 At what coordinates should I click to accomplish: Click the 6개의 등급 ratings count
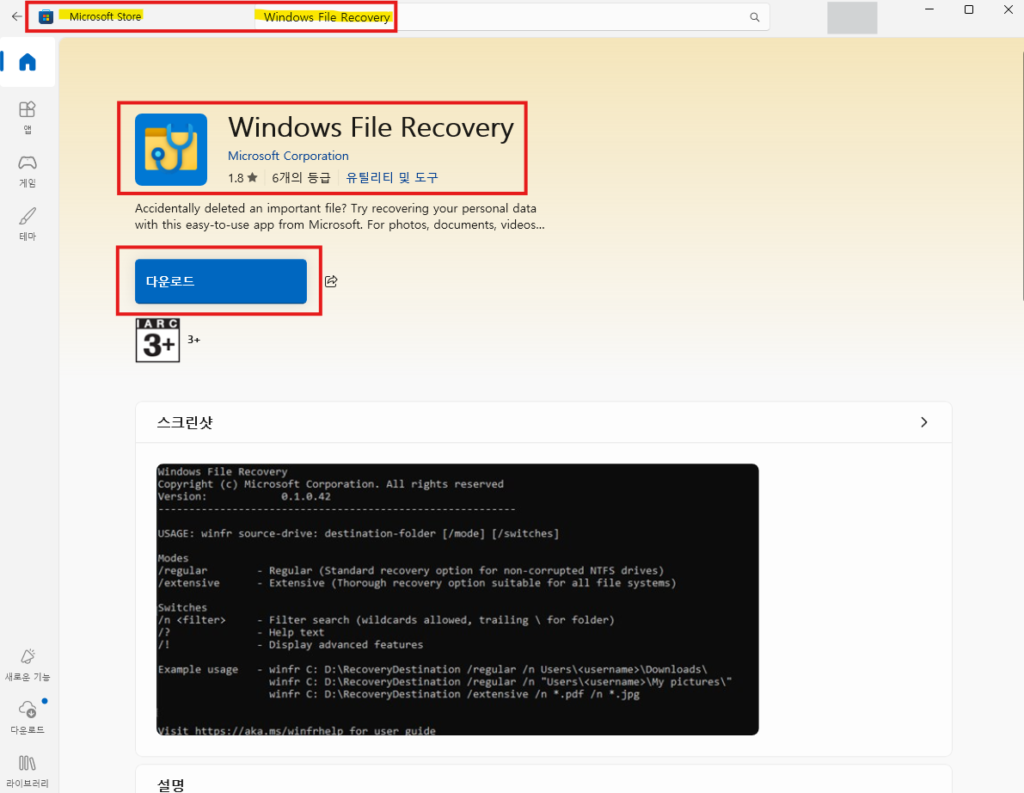[301, 178]
